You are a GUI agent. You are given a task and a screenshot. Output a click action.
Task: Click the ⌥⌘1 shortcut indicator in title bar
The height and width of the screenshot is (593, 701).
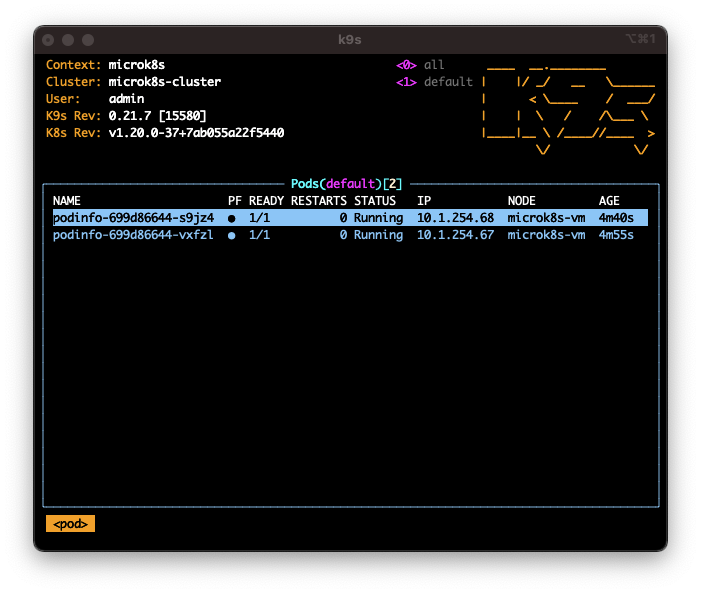click(639, 39)
